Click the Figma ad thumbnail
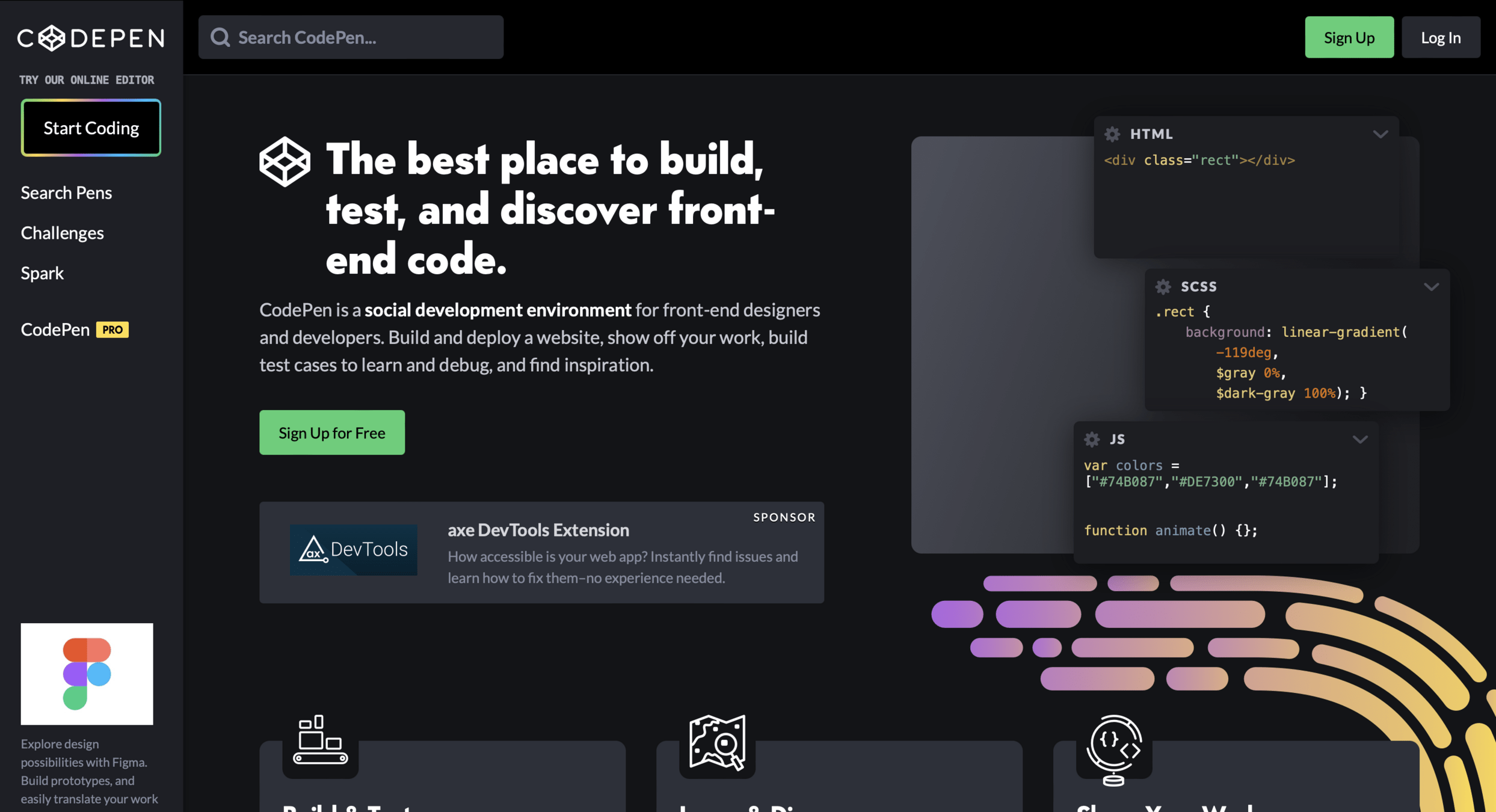 pyautogui.click(x=87, y=674)
